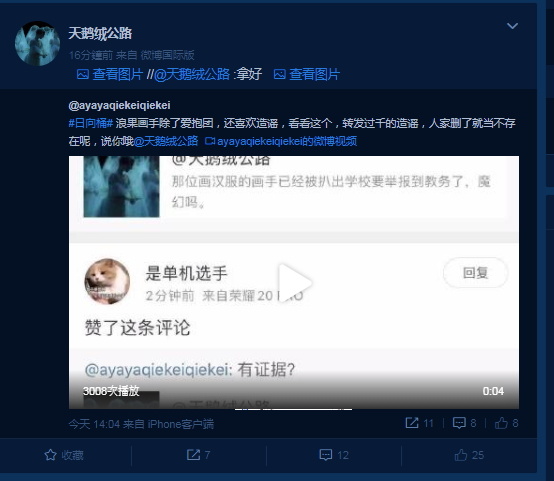Like the post with thumbs-up 25
The height and width of the screenshot is (481, 554).
tap(469, 455)
